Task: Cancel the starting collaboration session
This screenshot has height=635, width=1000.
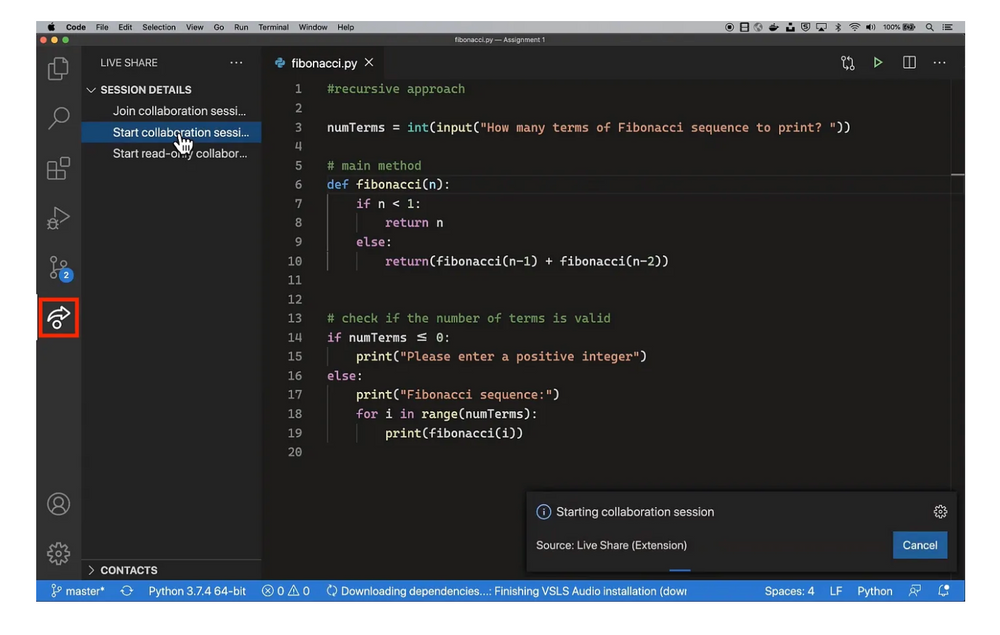Action: pos(919,545)
